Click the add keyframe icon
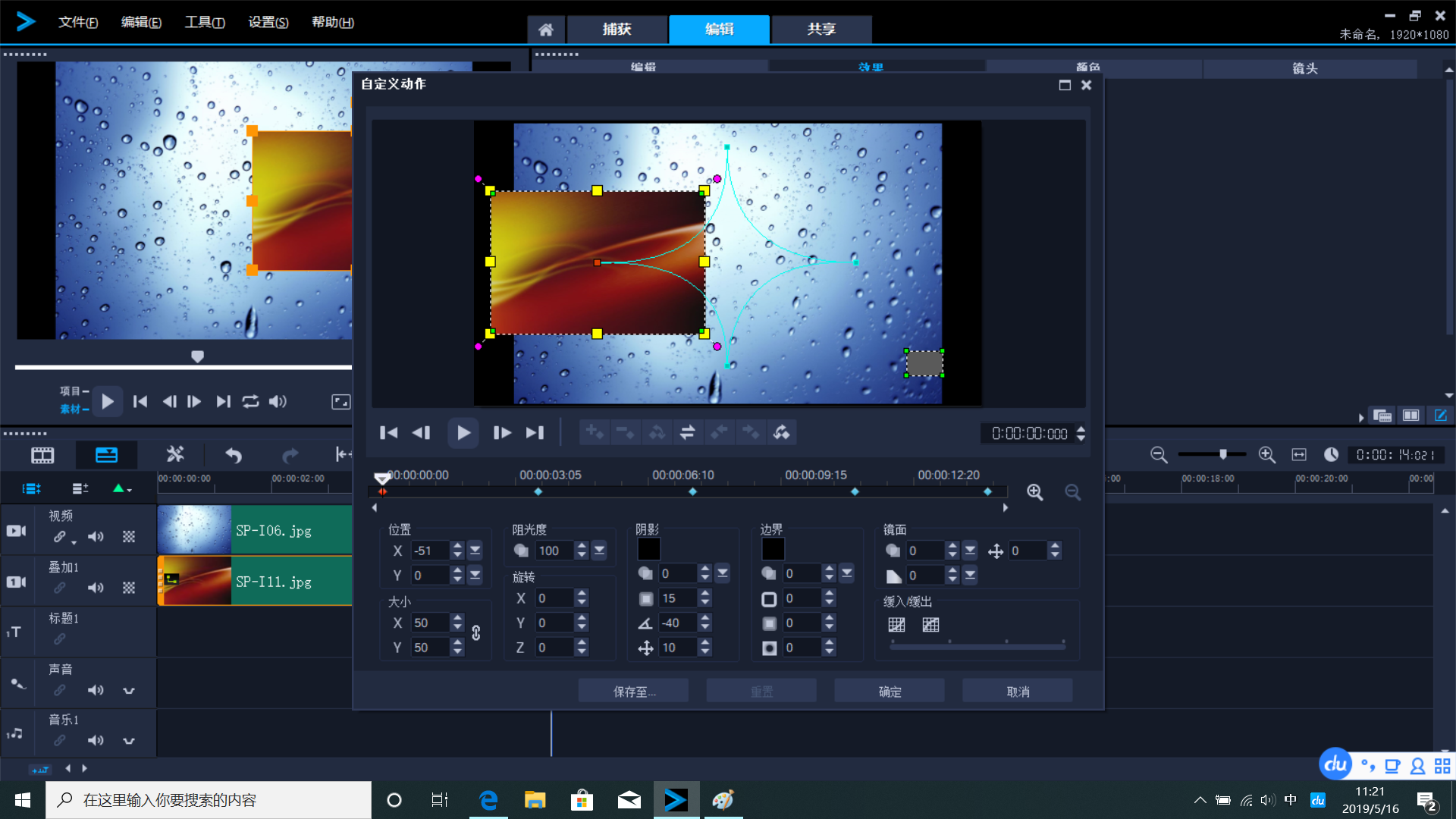This screenshot has height=819, width=1456. pyautogui.click(x=595, y=432)
